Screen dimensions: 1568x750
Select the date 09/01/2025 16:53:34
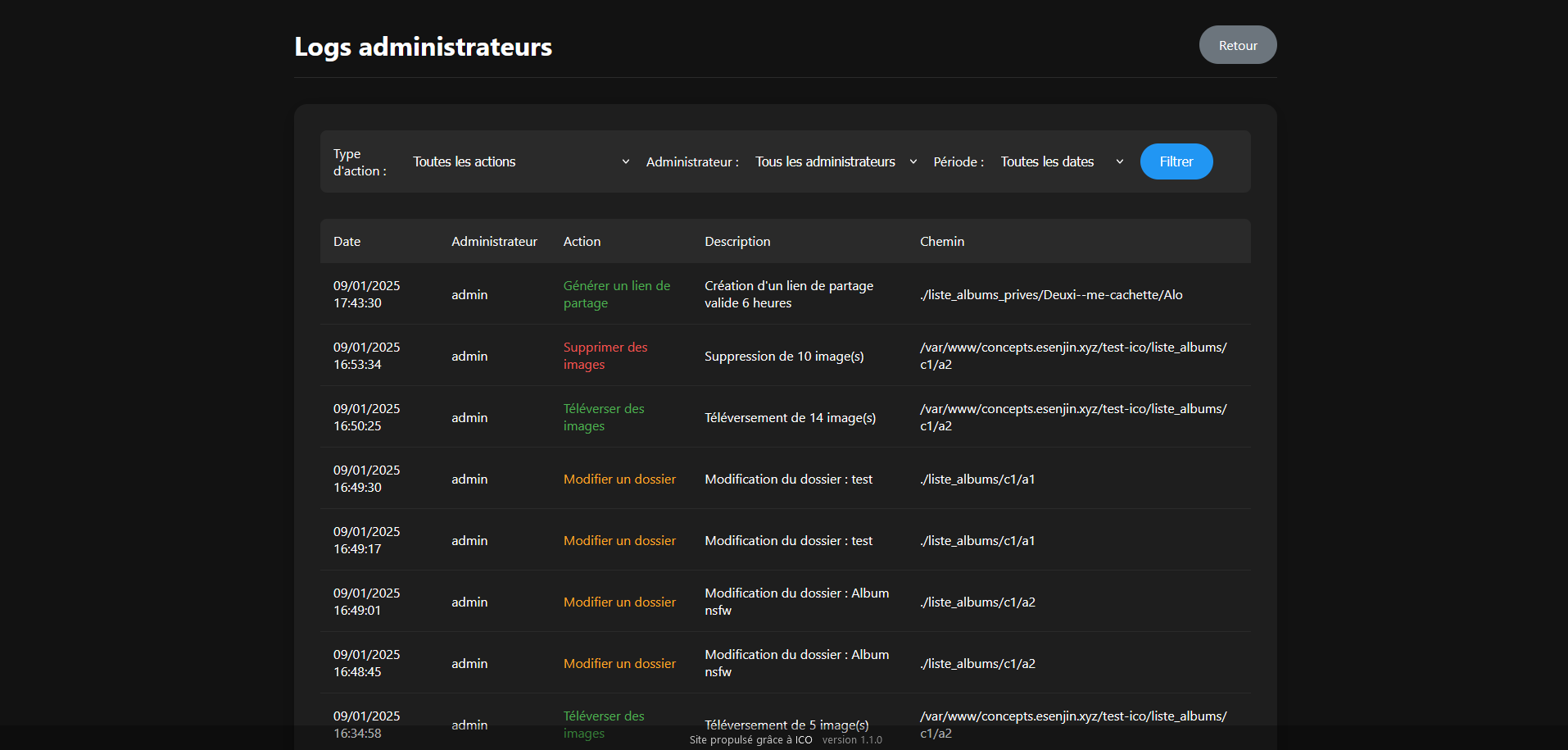click(366, 356)
